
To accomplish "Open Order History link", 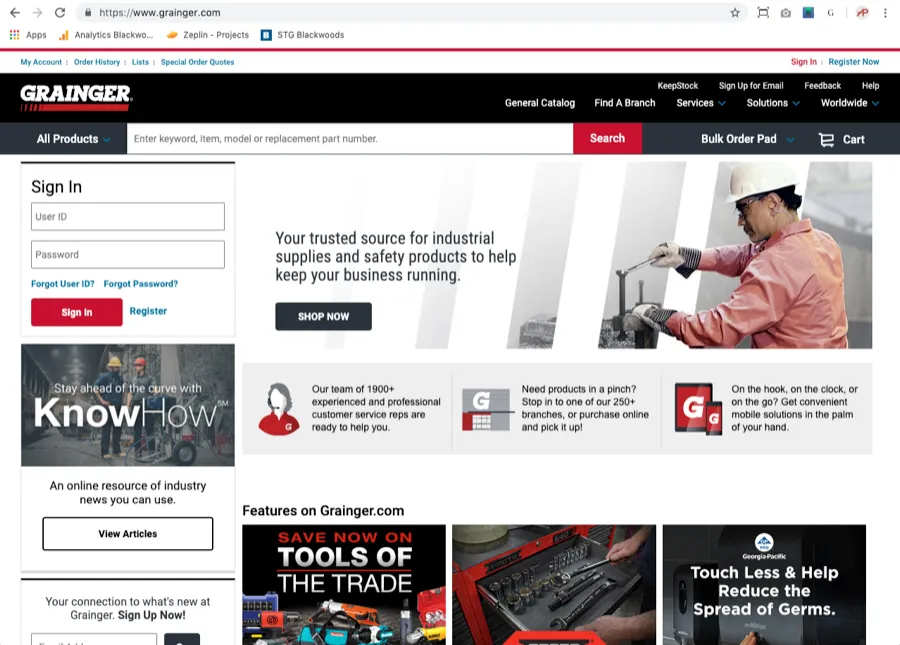I will 96,62.
